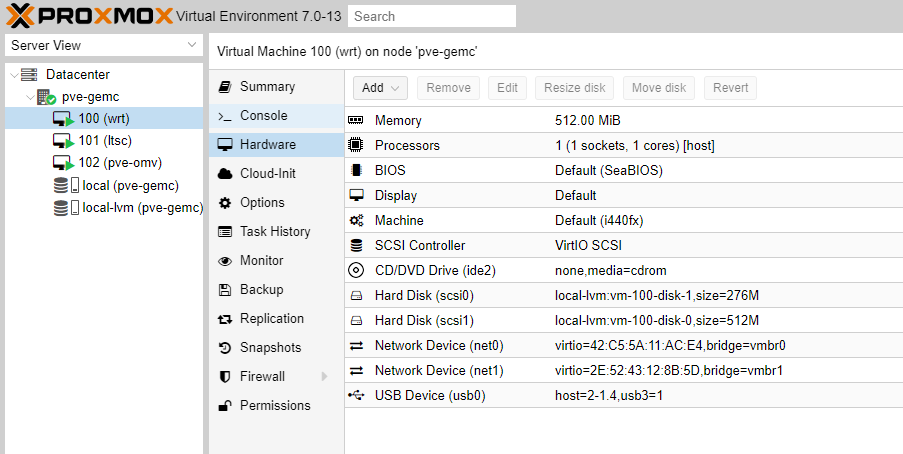
Task: Select local-lvm (pve-gemc) storage in tree
Action: [104, 207]
